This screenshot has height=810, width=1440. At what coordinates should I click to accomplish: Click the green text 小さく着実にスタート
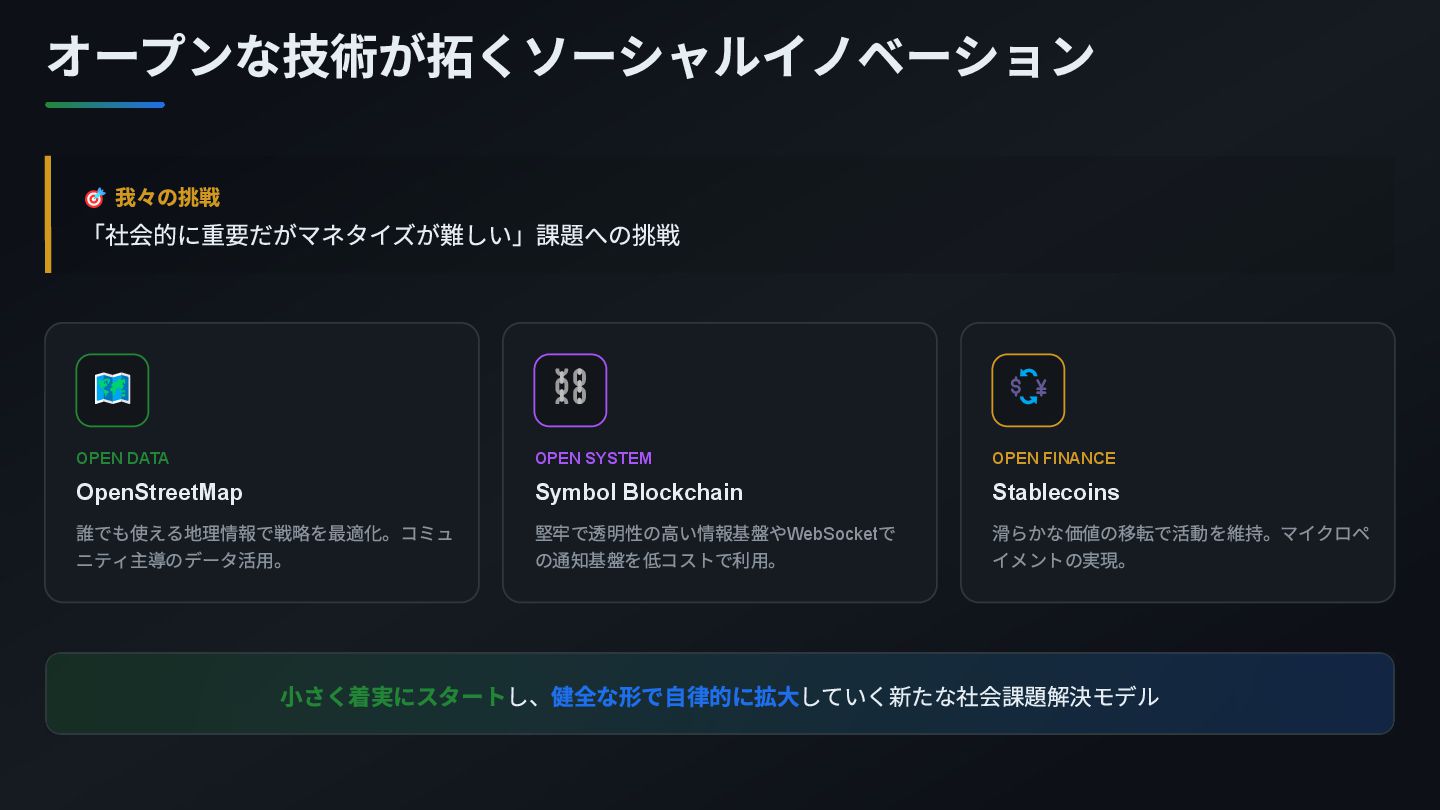click(393, 696)
